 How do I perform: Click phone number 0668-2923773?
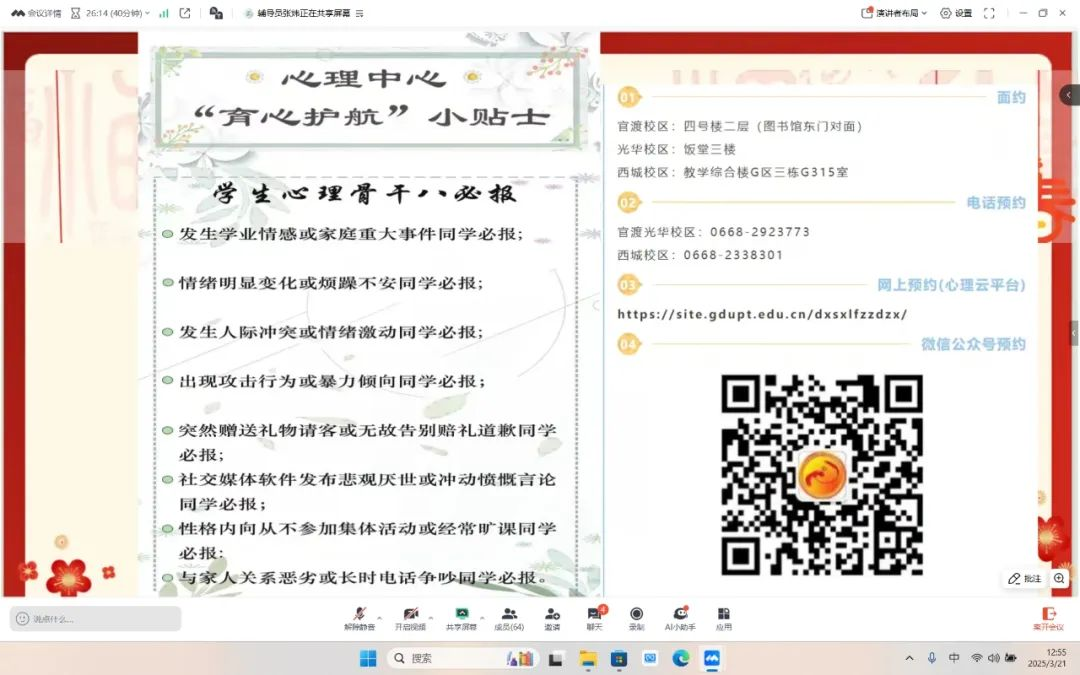coord(760,232)
